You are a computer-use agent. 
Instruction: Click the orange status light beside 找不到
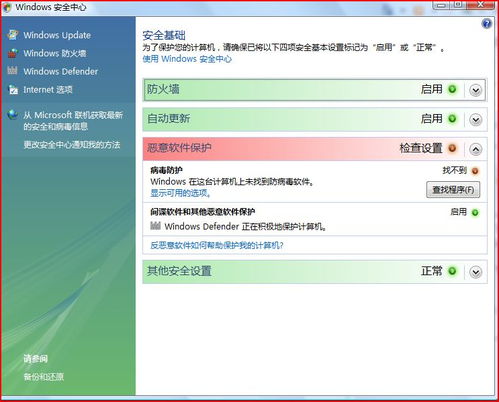click(x=475, y=171)
